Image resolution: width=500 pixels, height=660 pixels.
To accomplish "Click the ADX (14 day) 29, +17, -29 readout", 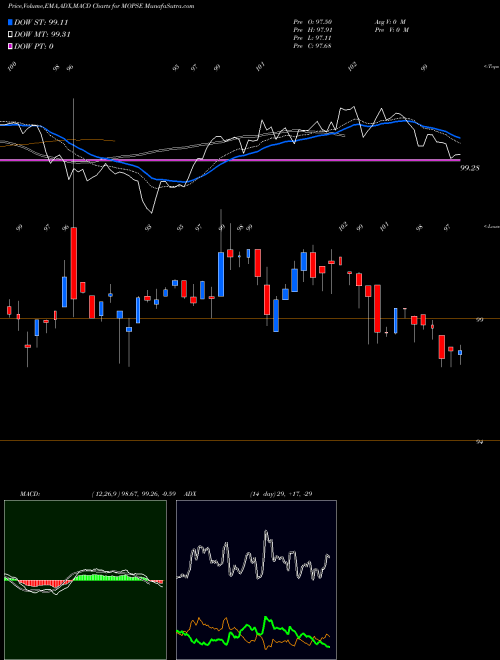I will coord(281,494).
